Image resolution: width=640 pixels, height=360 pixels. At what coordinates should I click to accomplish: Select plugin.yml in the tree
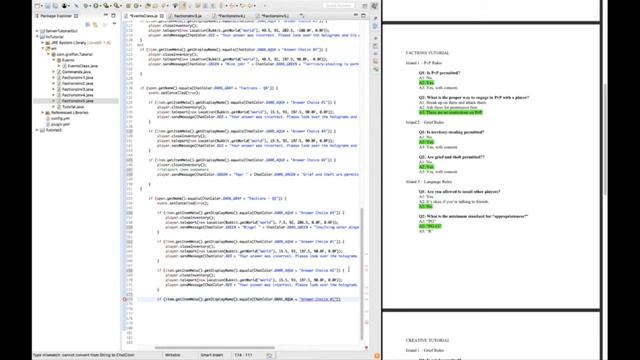tap(58, 124)
